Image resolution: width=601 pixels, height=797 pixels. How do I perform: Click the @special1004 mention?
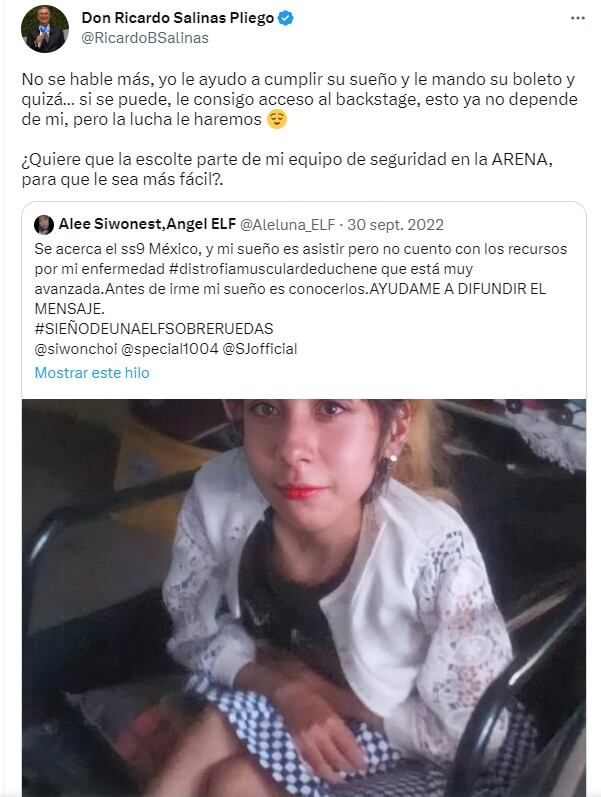pyautogui.click(x=169, y=349)
